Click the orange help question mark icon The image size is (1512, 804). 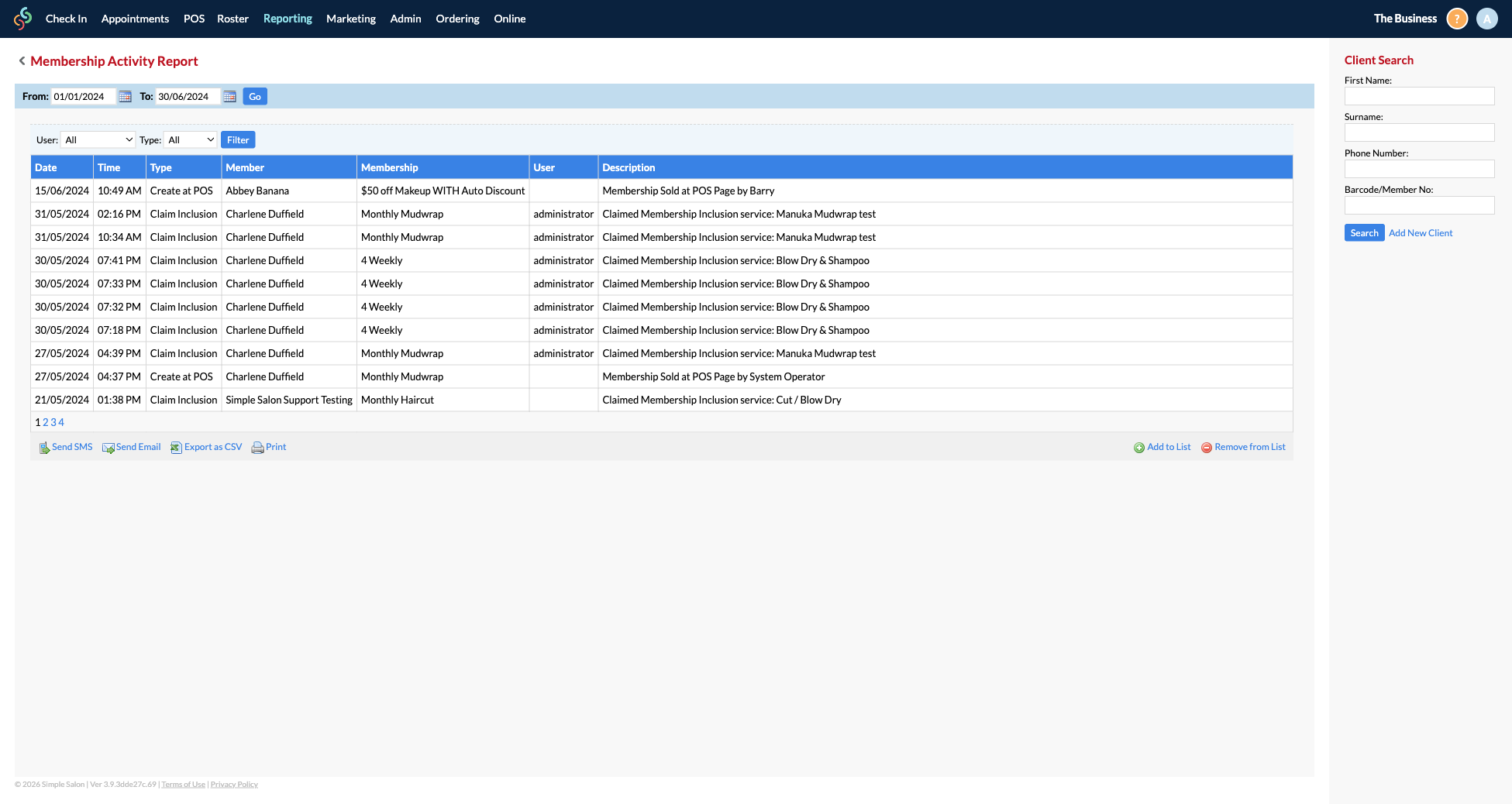pyautogui.click(x=1457, y=19)
